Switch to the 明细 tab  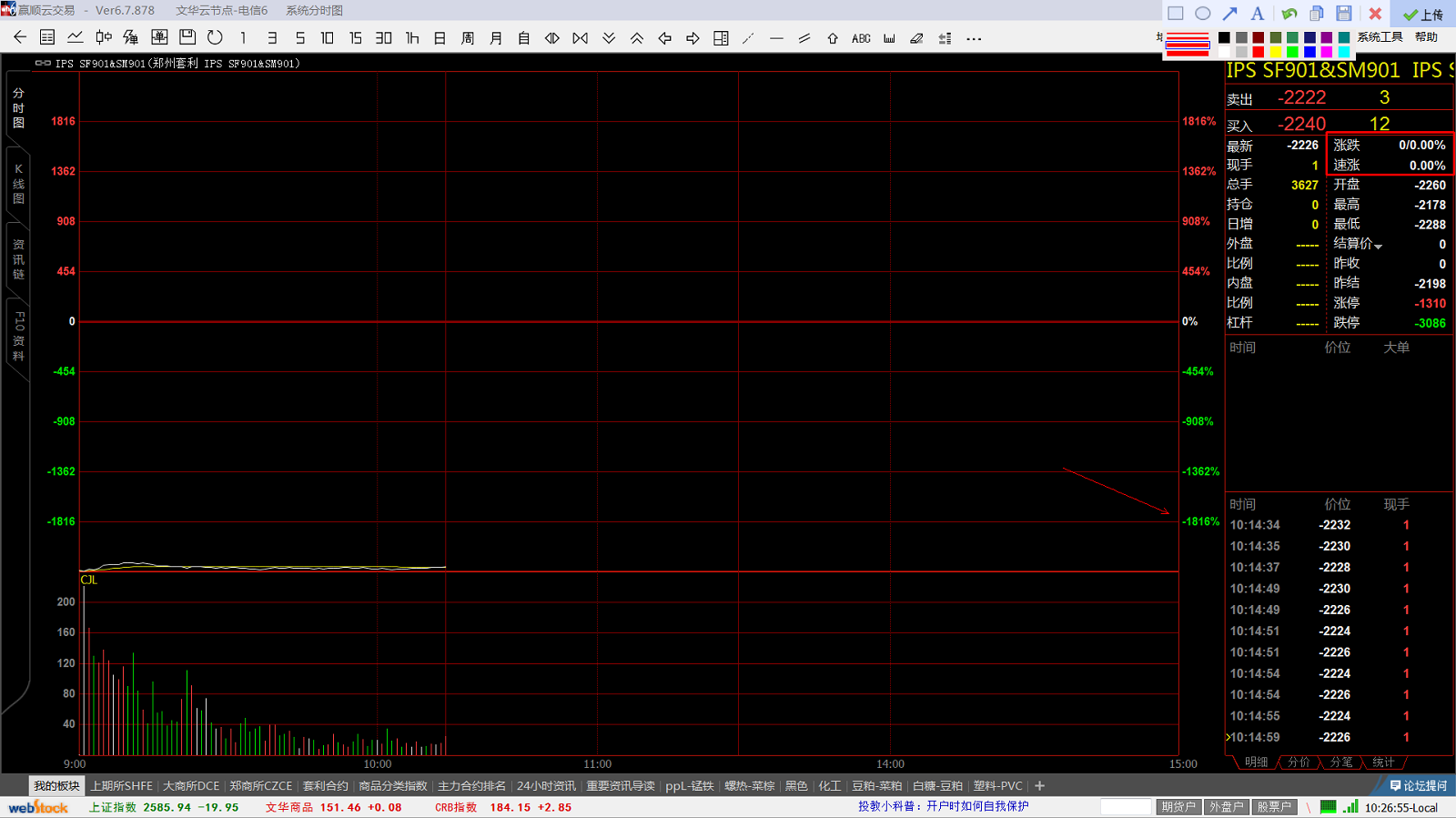[1256, 762]
